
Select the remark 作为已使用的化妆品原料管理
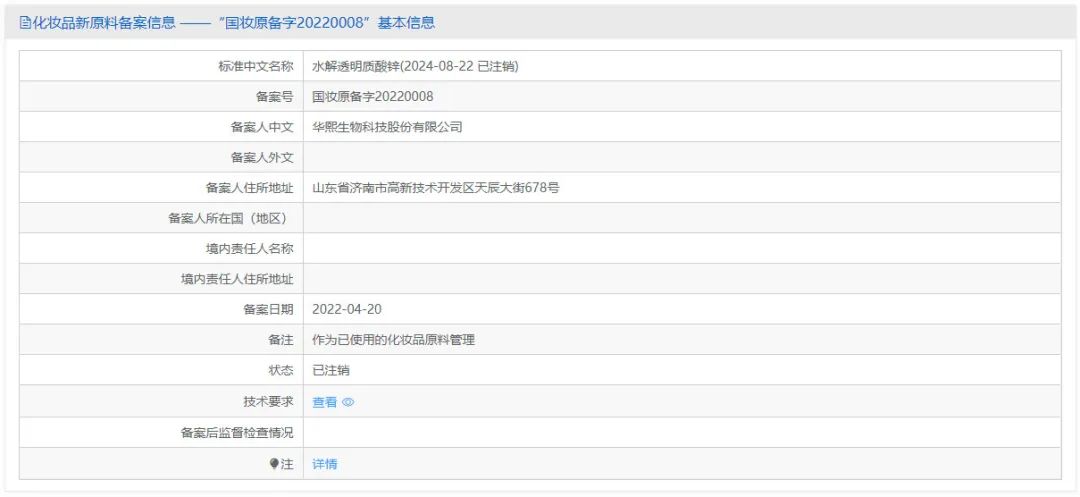(393, 339)
